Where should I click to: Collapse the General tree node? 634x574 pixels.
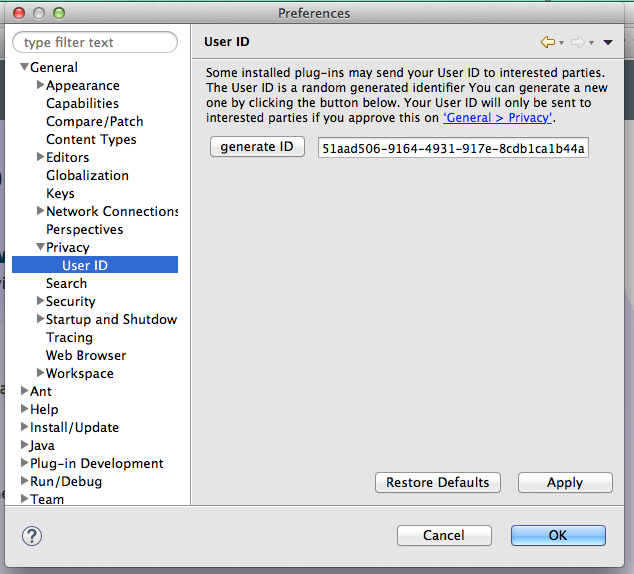point(25,67)
